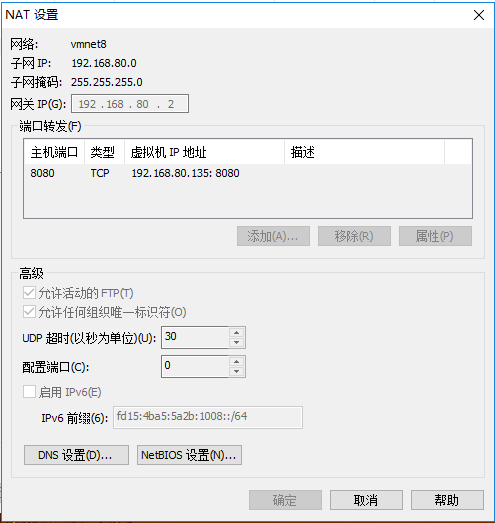Click the UDP 超时 value field
Image resolution: width=495 pixels, height=523 pixels.
[195, 337]
